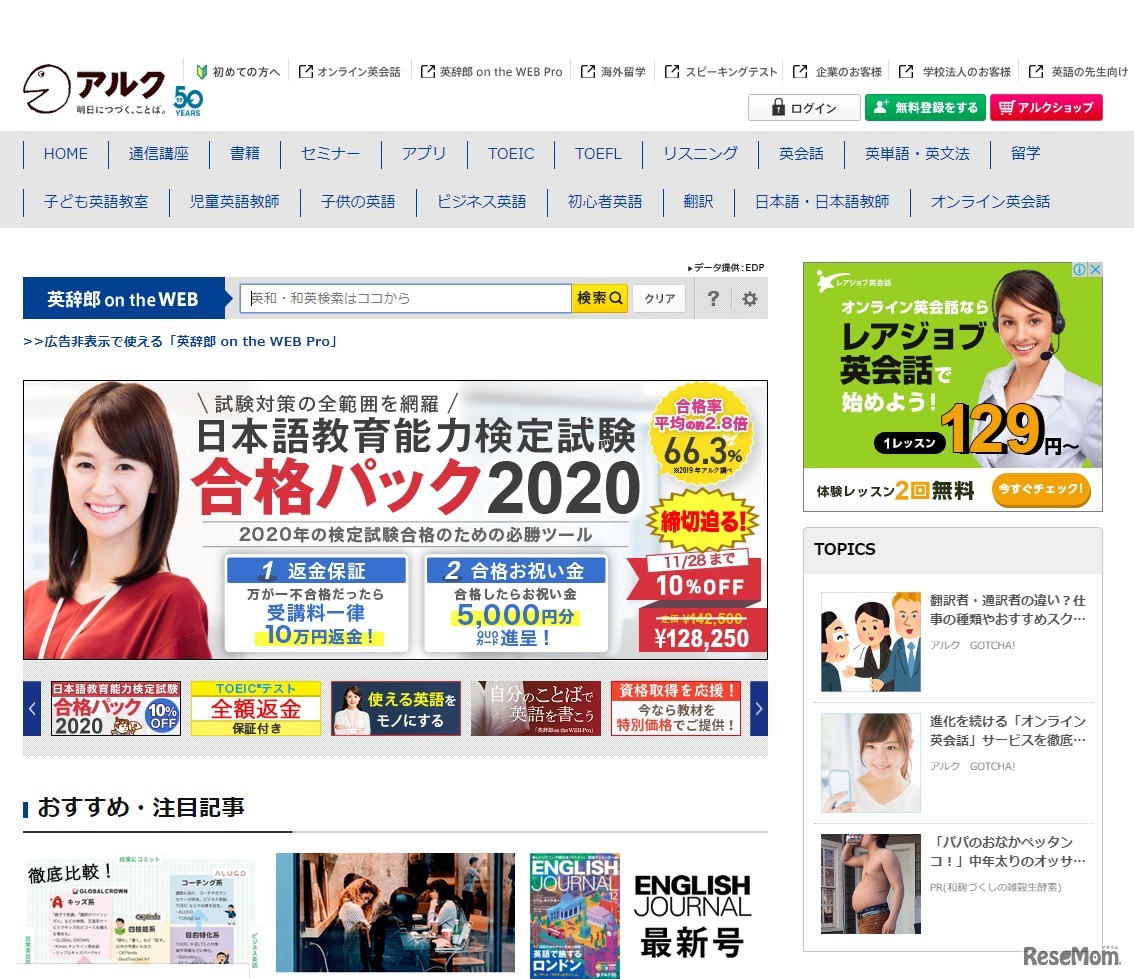Open the 書籍 navigation item

244,153
